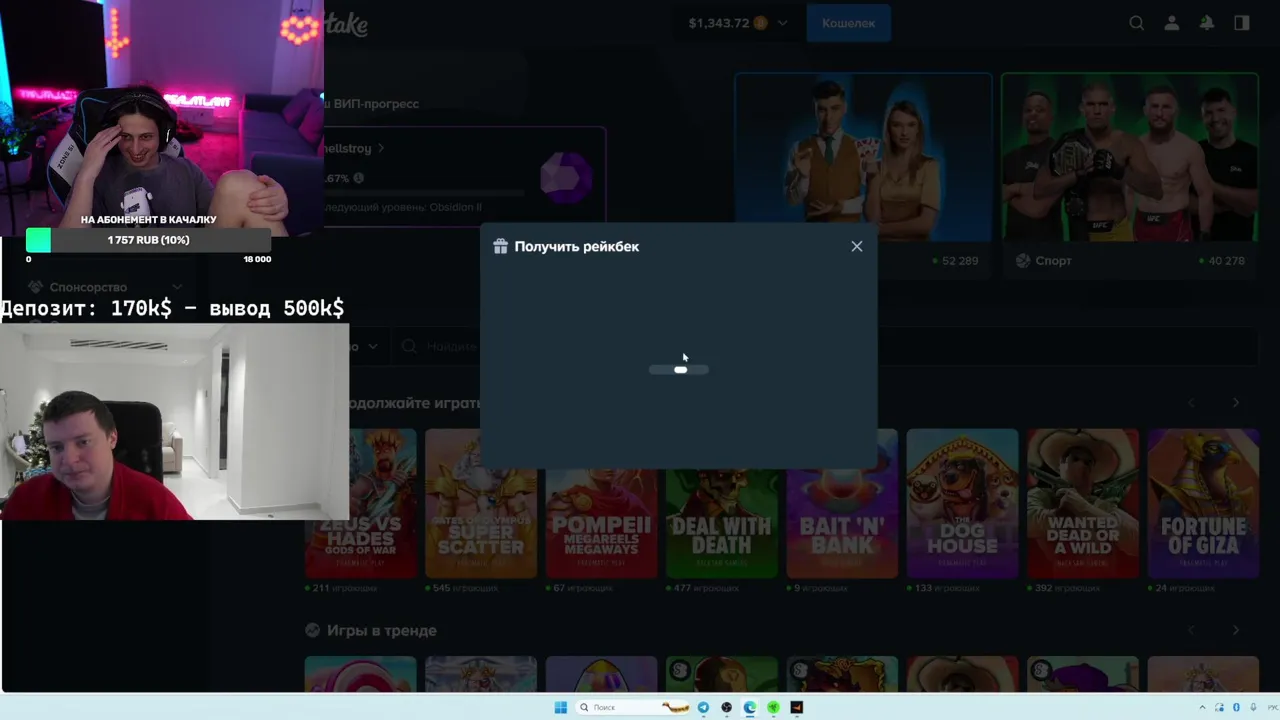
Task: Click '52 289' player count text
Action: (960, 261)
